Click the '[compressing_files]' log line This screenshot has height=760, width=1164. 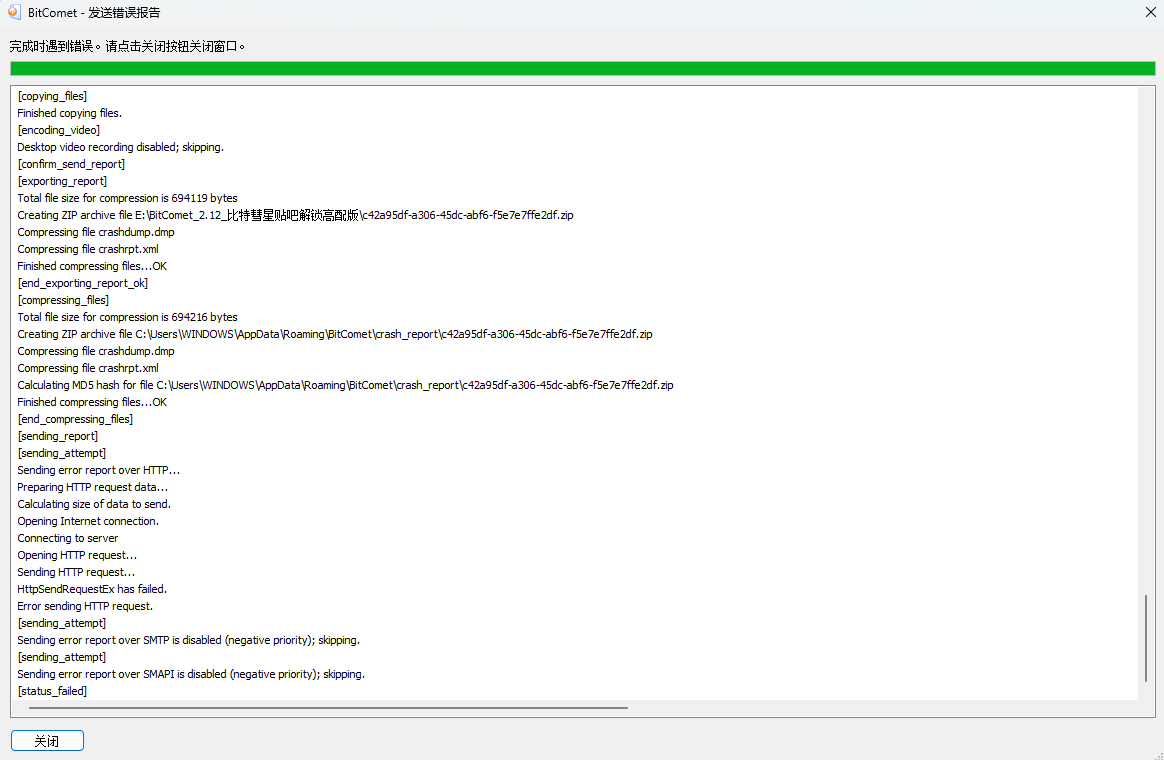63,301
